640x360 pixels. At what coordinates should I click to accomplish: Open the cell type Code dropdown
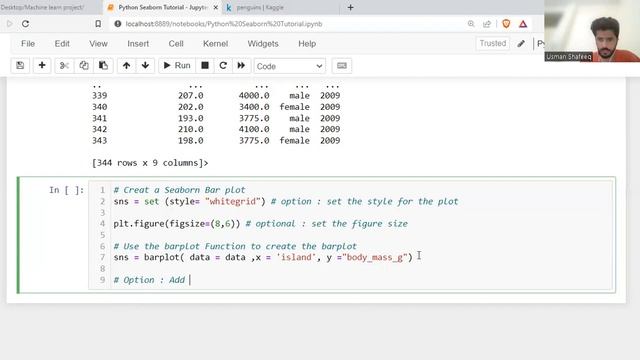[x=290, y=66]
